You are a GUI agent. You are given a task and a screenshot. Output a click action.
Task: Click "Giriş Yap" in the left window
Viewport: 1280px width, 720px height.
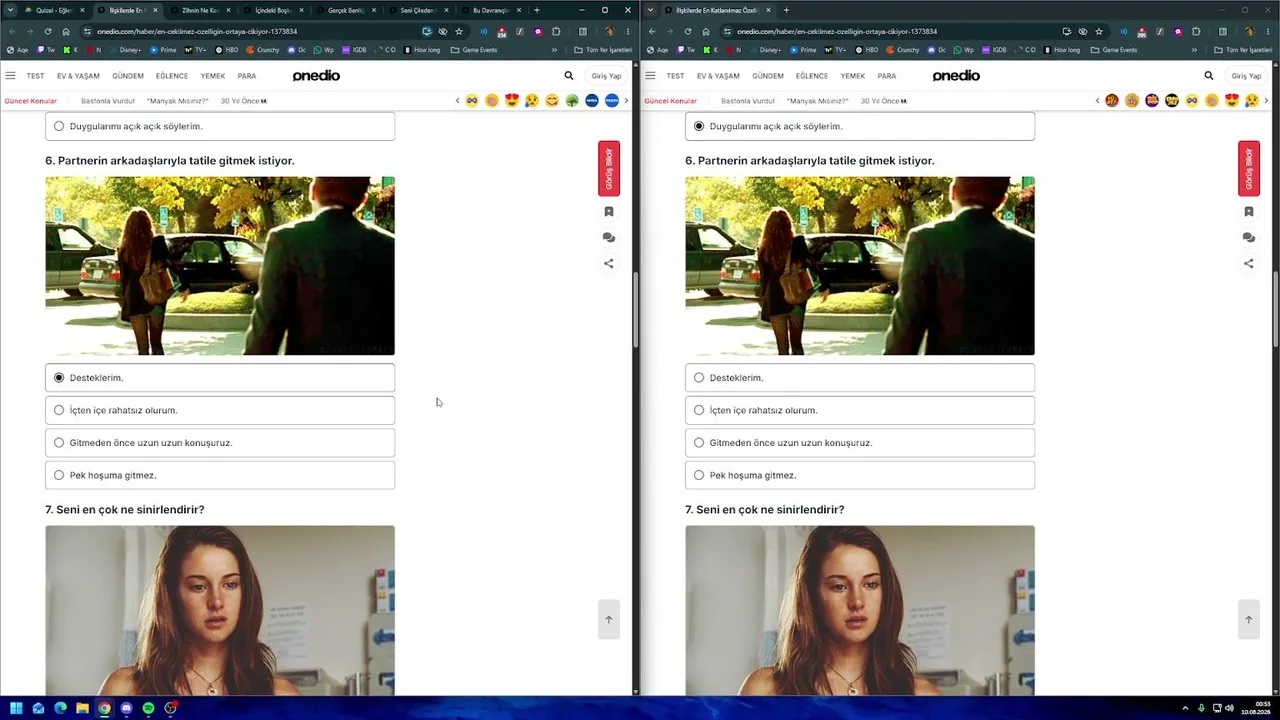606,76
